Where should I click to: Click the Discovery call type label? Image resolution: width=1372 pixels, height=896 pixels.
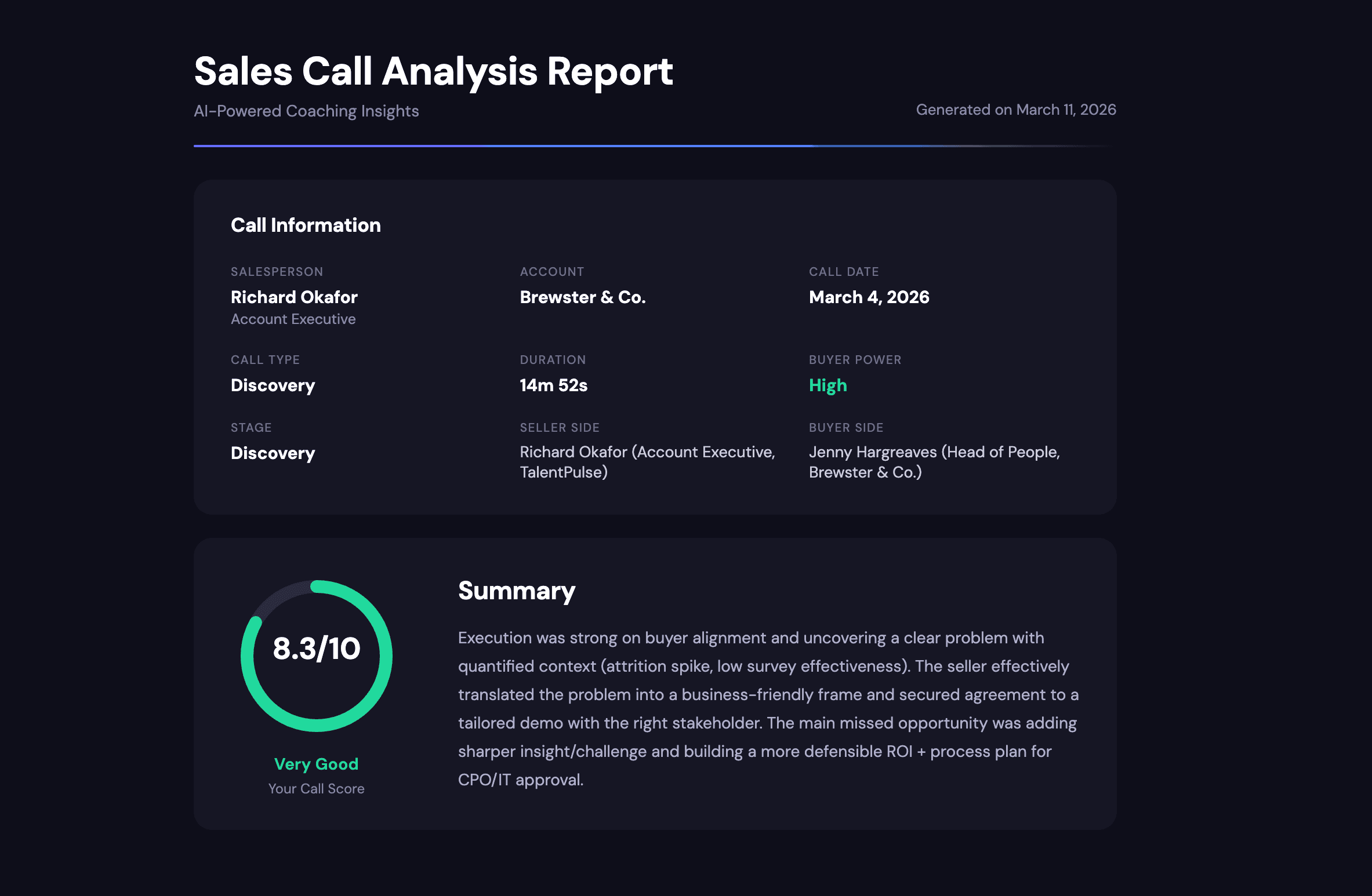[273, 385]
